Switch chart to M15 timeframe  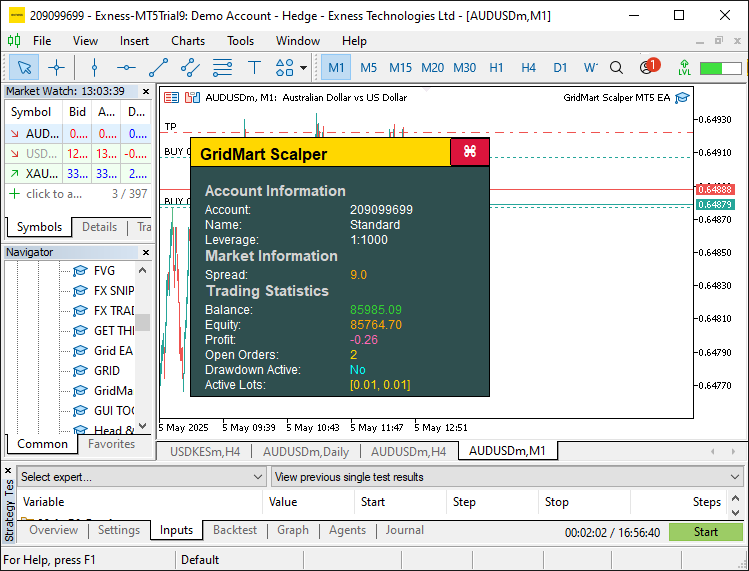coord(400,67)
